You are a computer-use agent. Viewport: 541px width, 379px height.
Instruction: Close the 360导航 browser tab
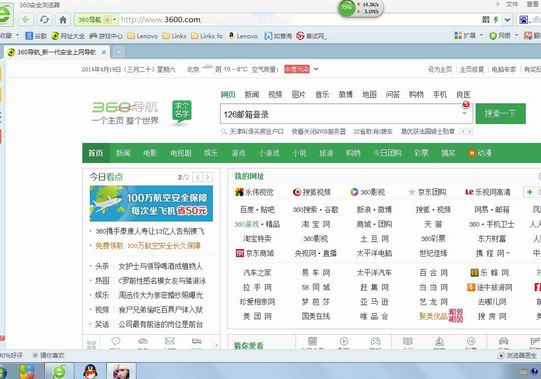coord(104,52)
